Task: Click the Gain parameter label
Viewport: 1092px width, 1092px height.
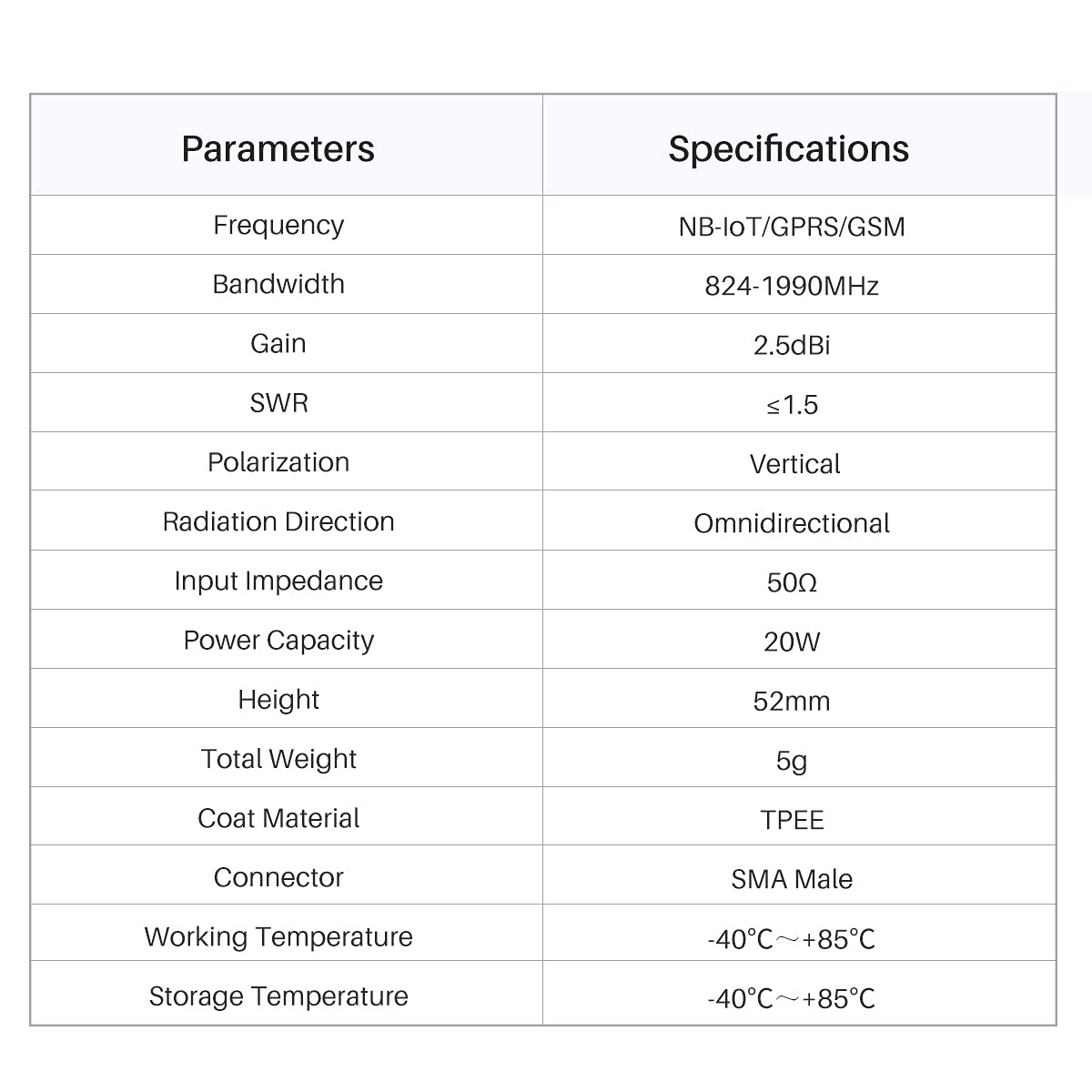Action: [x=278, y=343]
